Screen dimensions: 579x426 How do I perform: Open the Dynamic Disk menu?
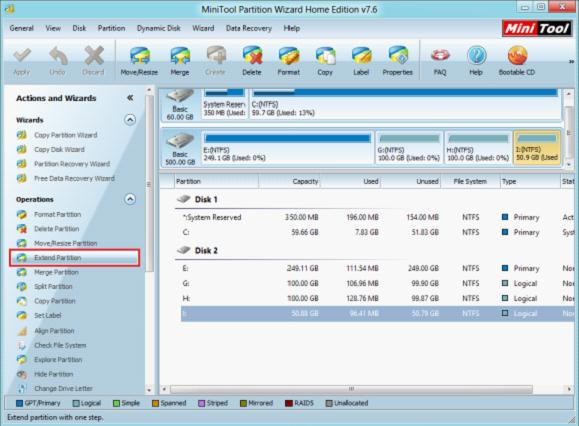pos(158,28)
